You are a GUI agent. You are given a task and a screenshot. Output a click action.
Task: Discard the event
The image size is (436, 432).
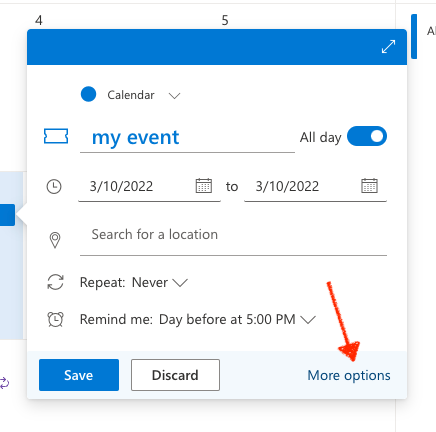tap(175, 375)
